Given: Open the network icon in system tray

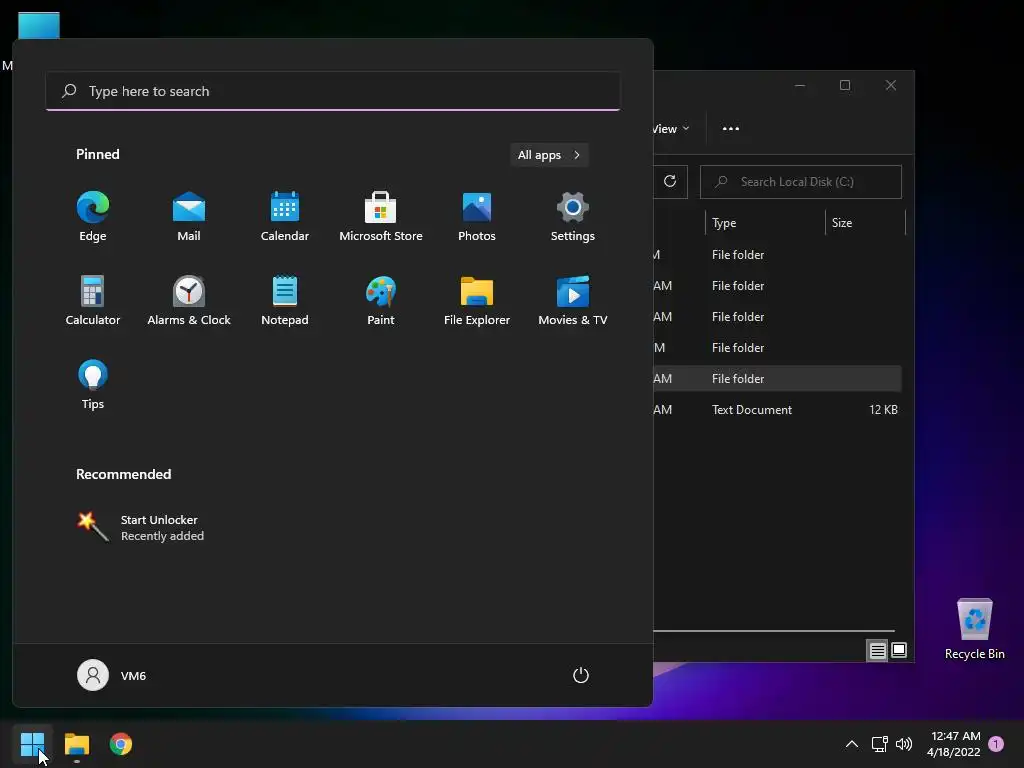Looking at the screenshot, I should point(879,744).
